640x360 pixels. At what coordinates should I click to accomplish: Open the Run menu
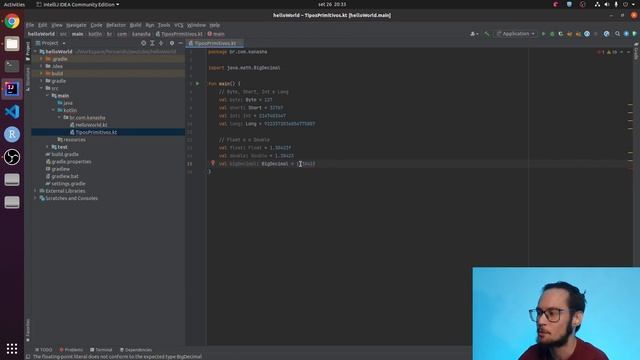click(x=150, y=25)
